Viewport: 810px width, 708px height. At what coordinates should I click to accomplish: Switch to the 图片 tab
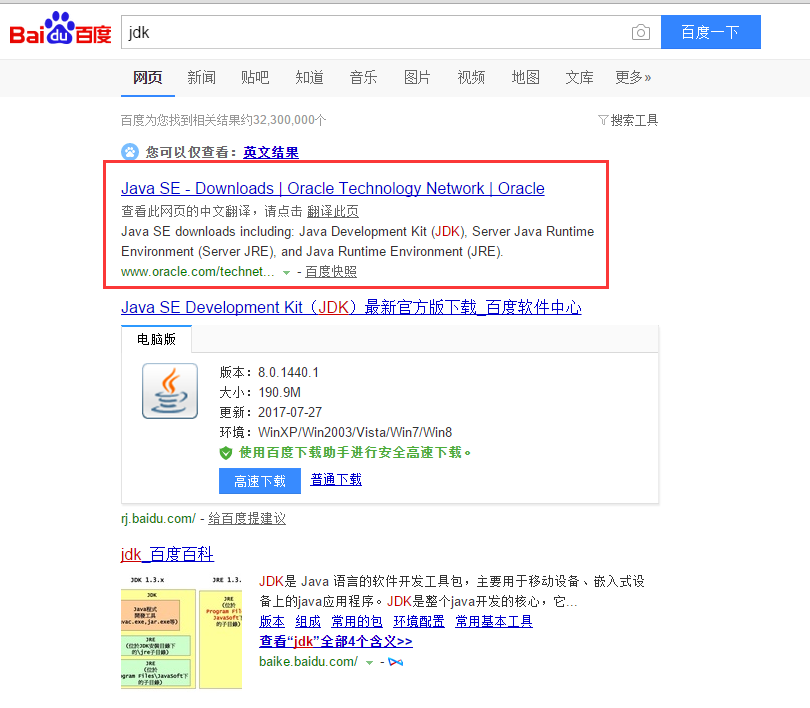click(417, 77)
